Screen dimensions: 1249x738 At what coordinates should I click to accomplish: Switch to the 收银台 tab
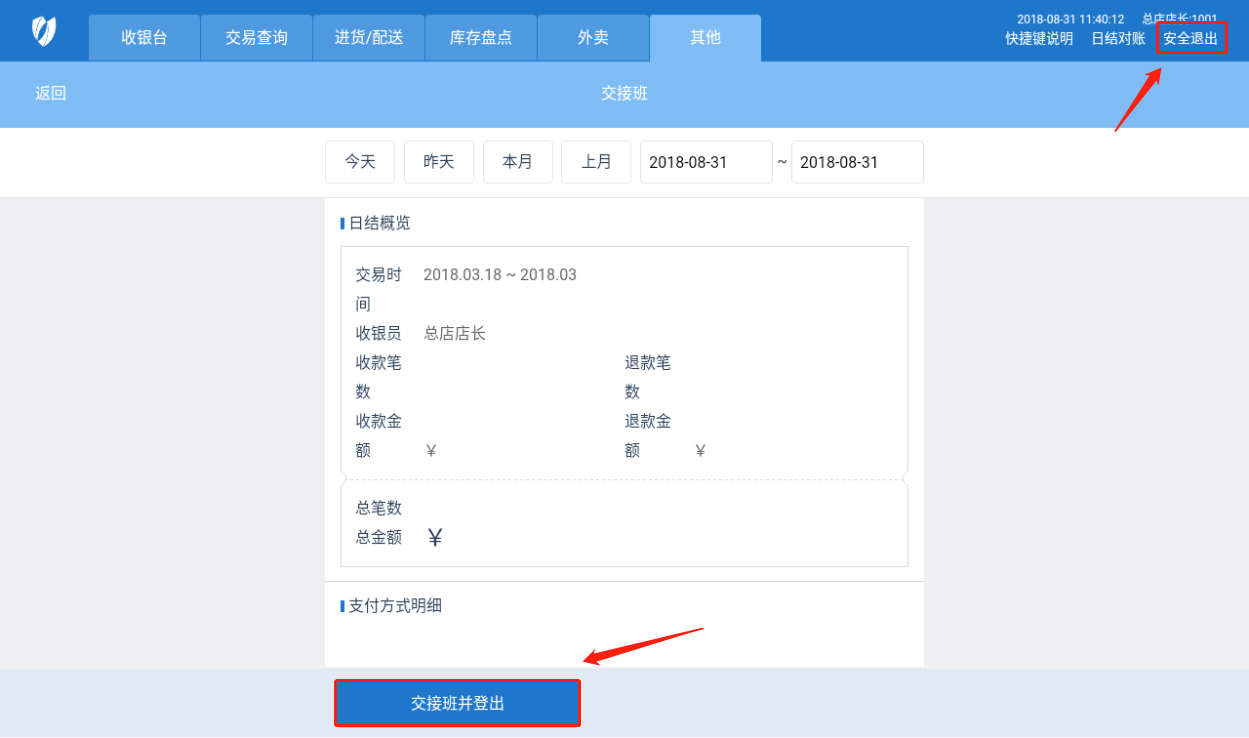[144, 38]
